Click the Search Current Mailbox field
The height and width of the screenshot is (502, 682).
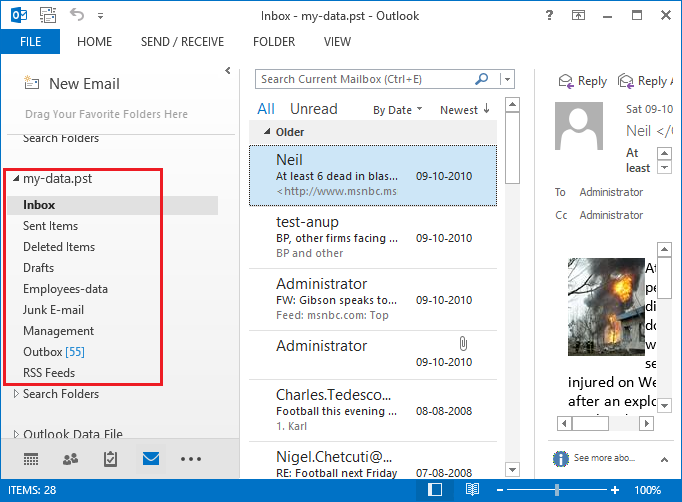coord(364,79)
